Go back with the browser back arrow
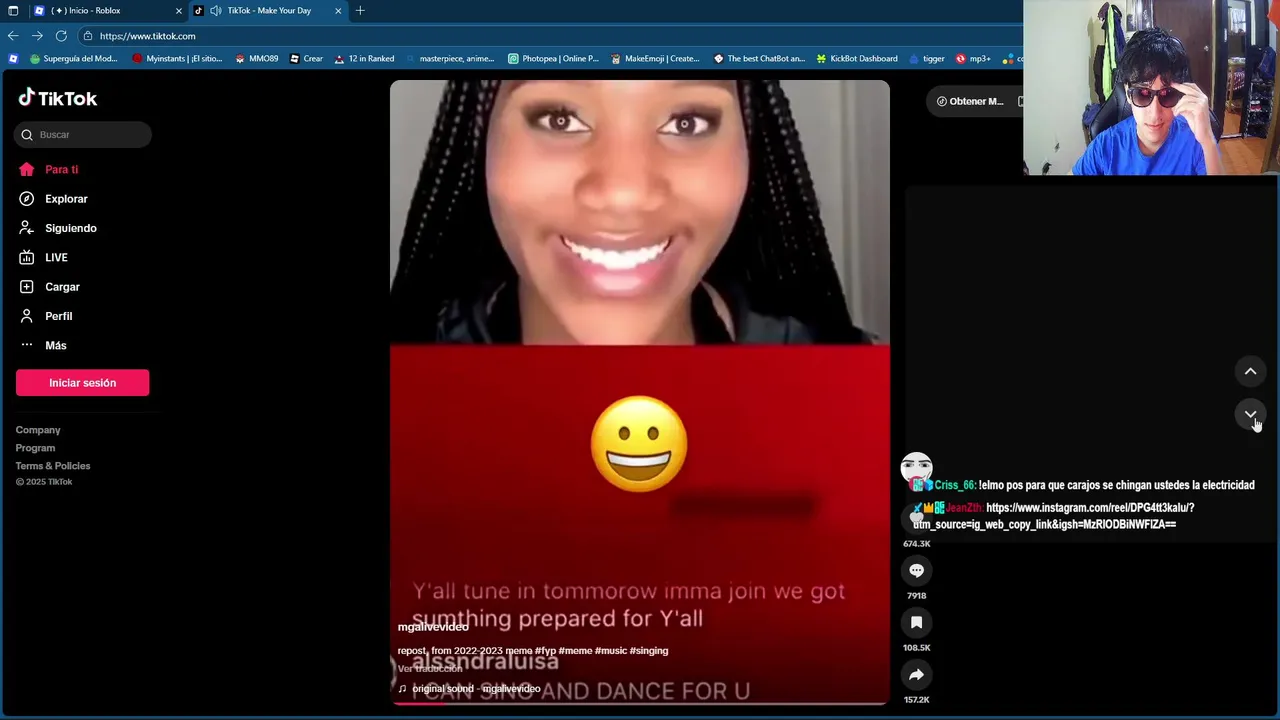This screenshot has width=1280, height=720. click(x=13, y=36)
